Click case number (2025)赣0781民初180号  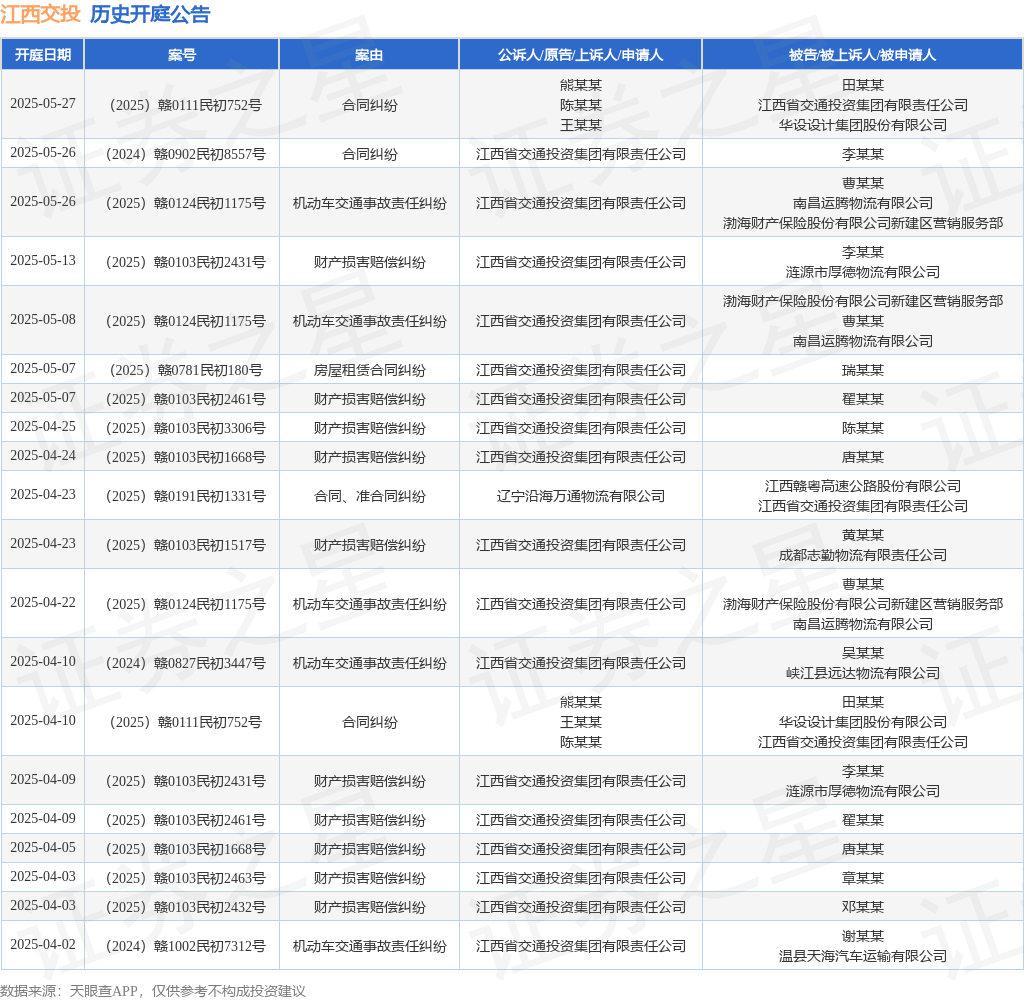pos(185,370)
